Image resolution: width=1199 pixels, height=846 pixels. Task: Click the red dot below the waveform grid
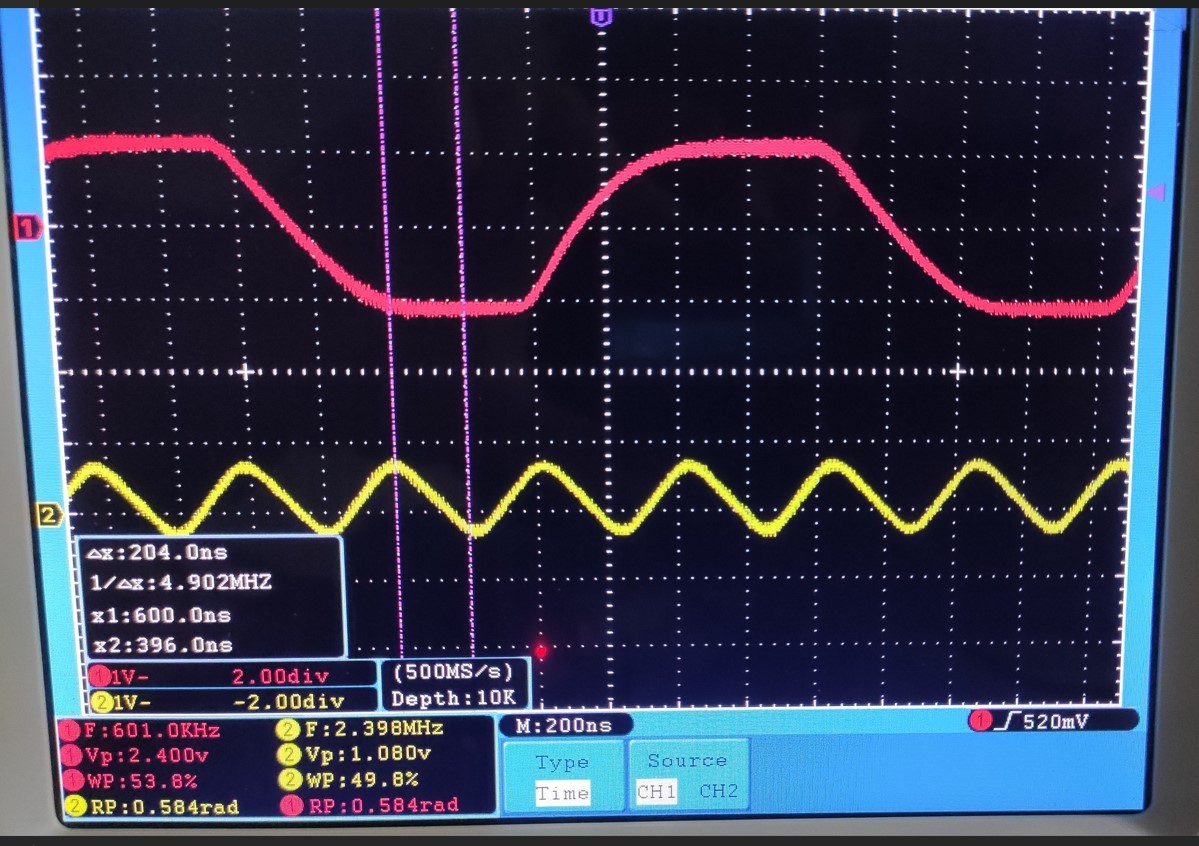(x=541, y=651)
